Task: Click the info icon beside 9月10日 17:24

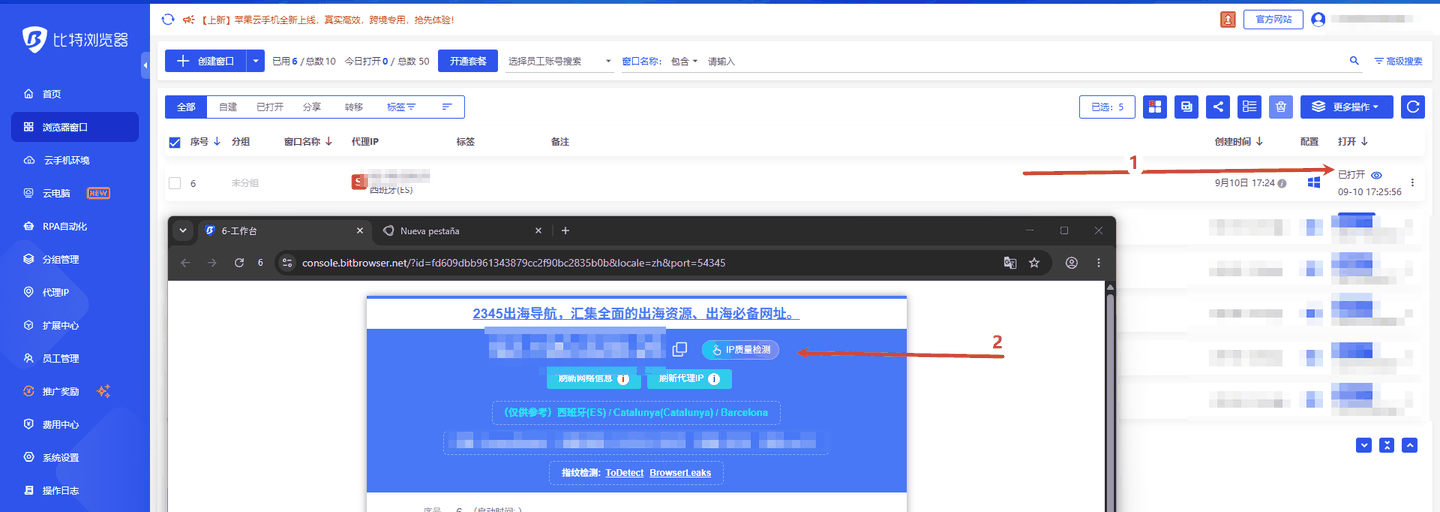Action: [1282, 184]
